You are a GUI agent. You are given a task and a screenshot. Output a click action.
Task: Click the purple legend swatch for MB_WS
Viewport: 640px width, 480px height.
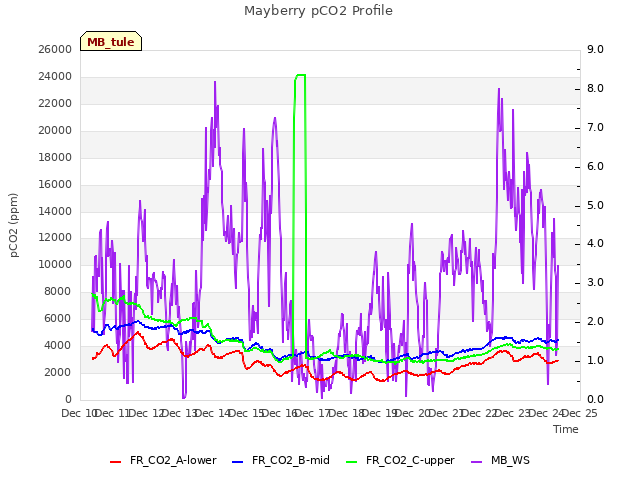point(477,462)
